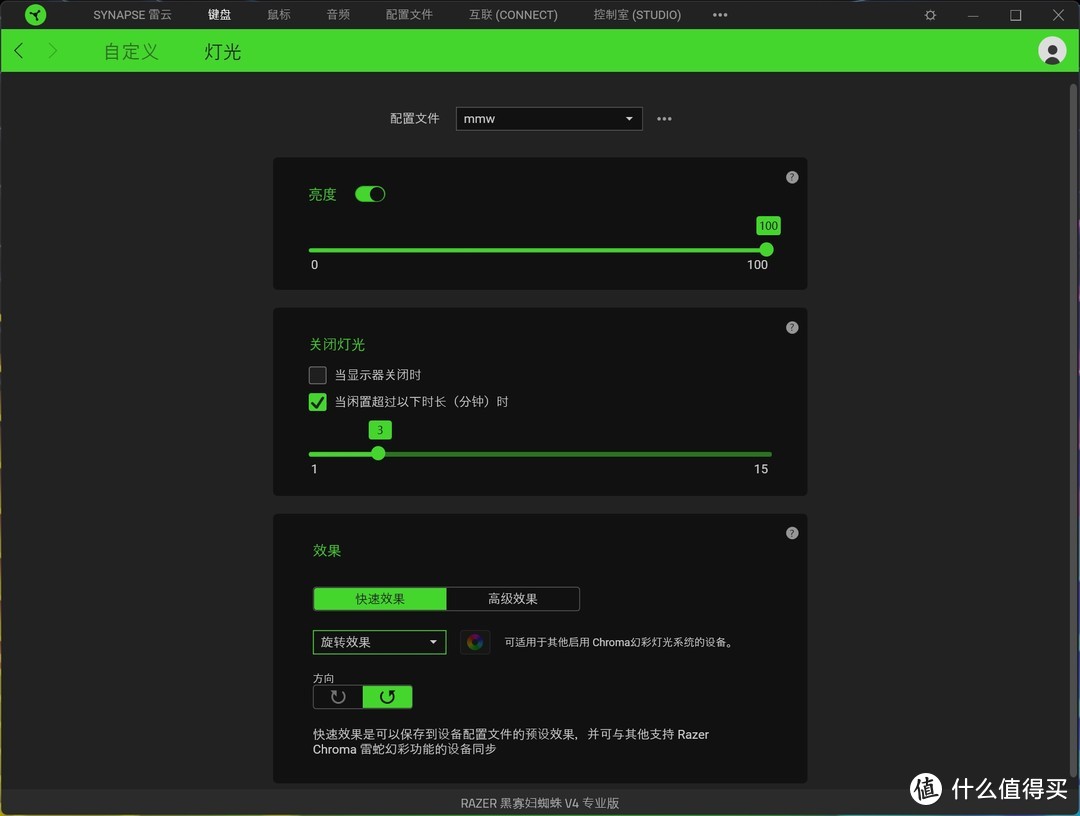This screenshot has height=816, width=1080.
Task: Select counterclockwise rotation direction
Action: [x=387, y=697]
